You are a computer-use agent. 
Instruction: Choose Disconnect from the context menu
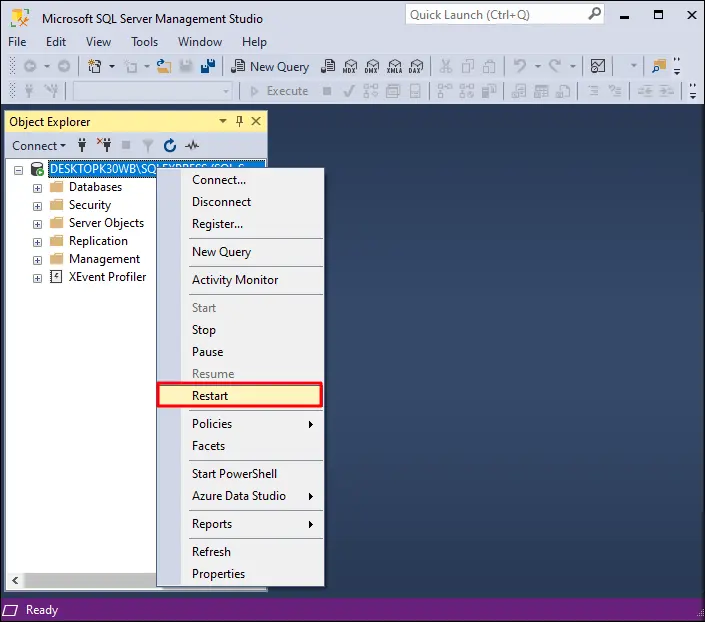(240, 201)
